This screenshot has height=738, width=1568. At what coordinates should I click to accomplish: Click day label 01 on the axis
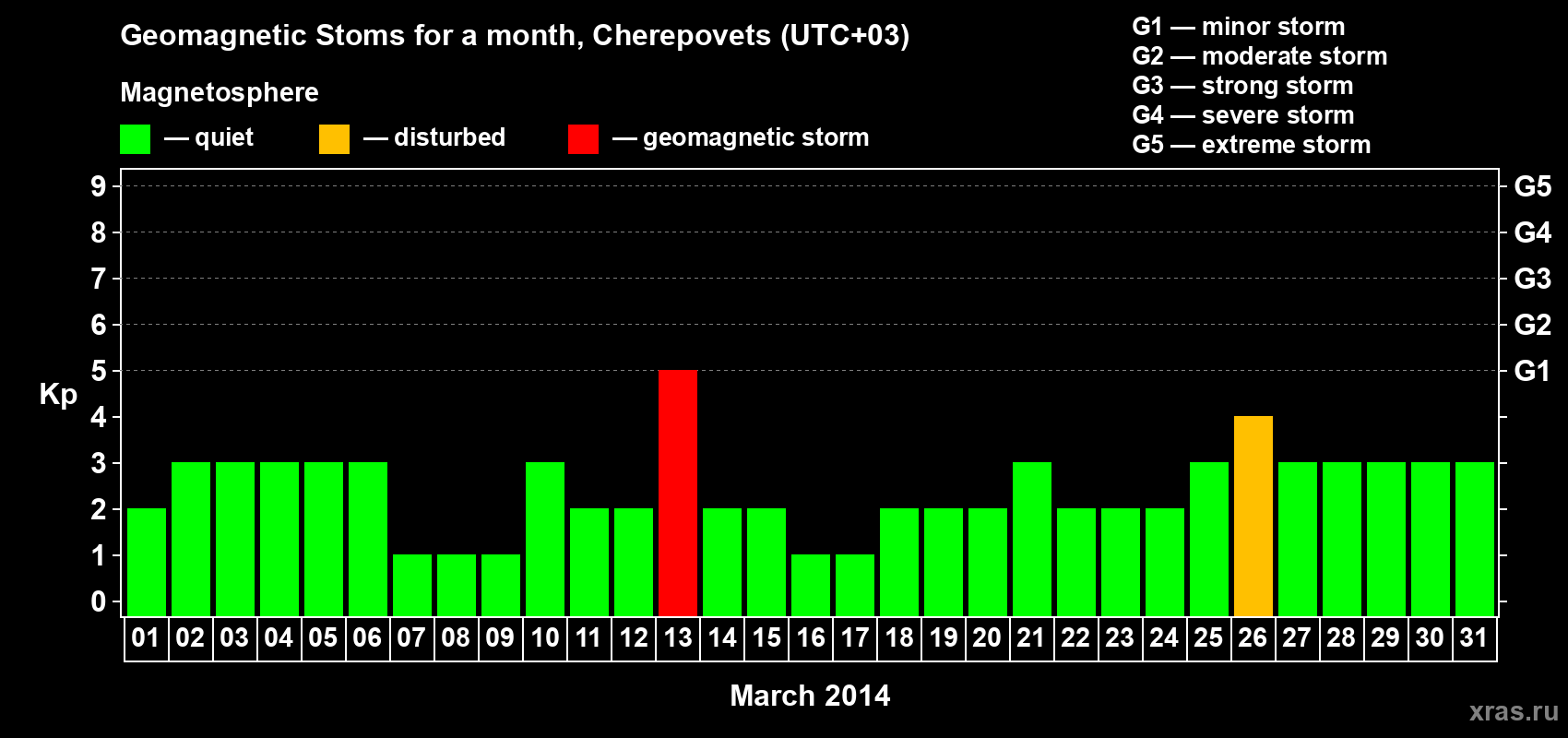146,638
